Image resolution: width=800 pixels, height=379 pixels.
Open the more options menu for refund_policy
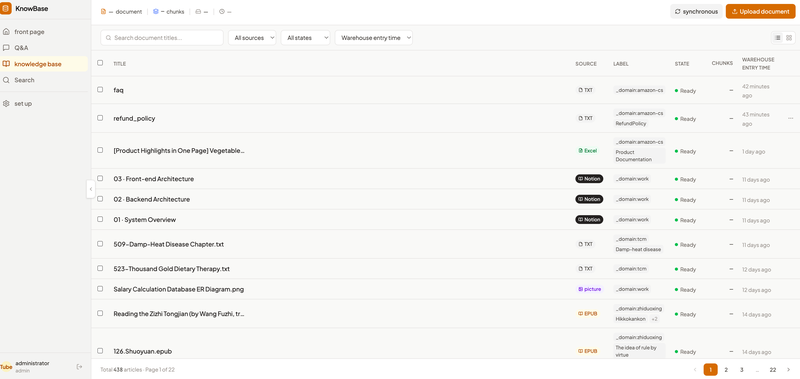790,118
